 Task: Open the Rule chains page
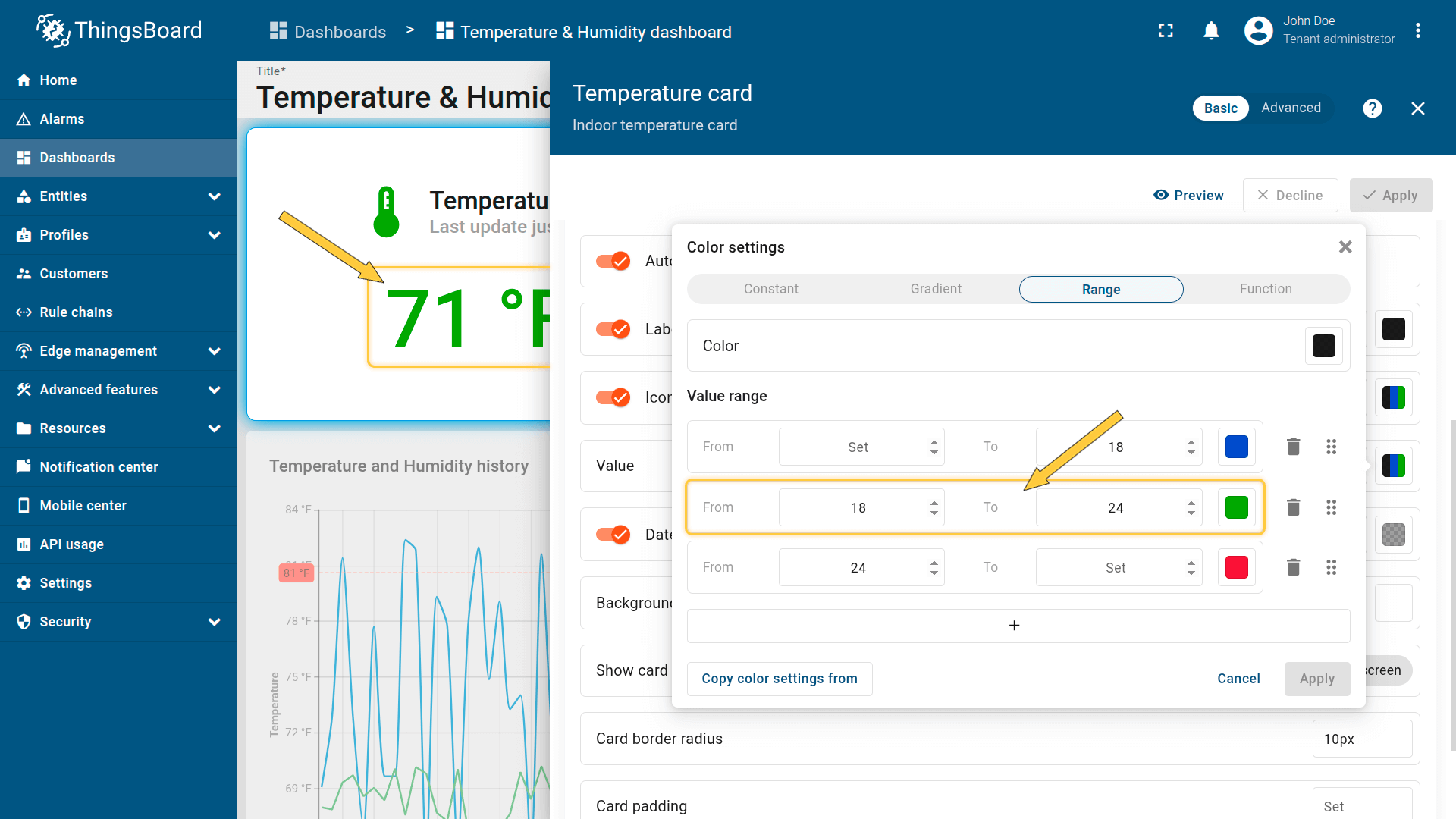tap(76, 312)
